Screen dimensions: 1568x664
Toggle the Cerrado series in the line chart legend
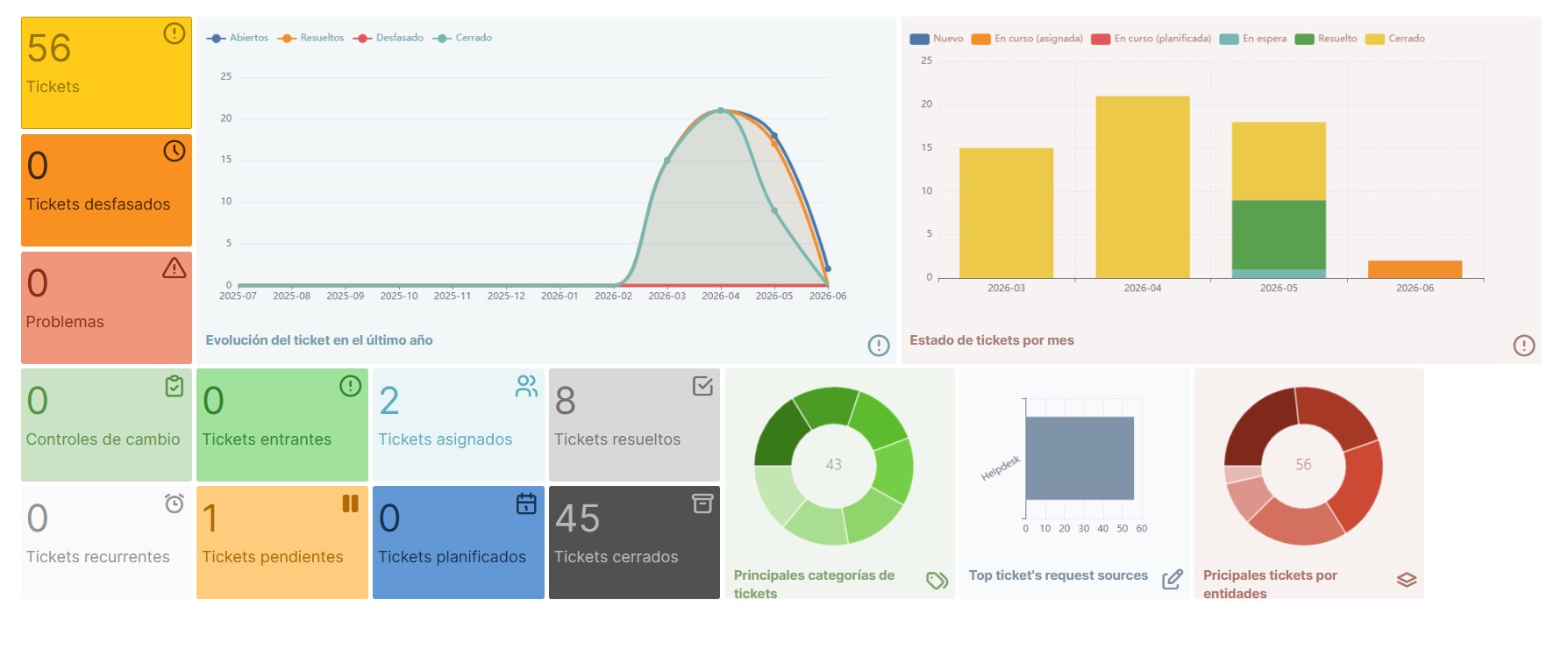(462, 38)
